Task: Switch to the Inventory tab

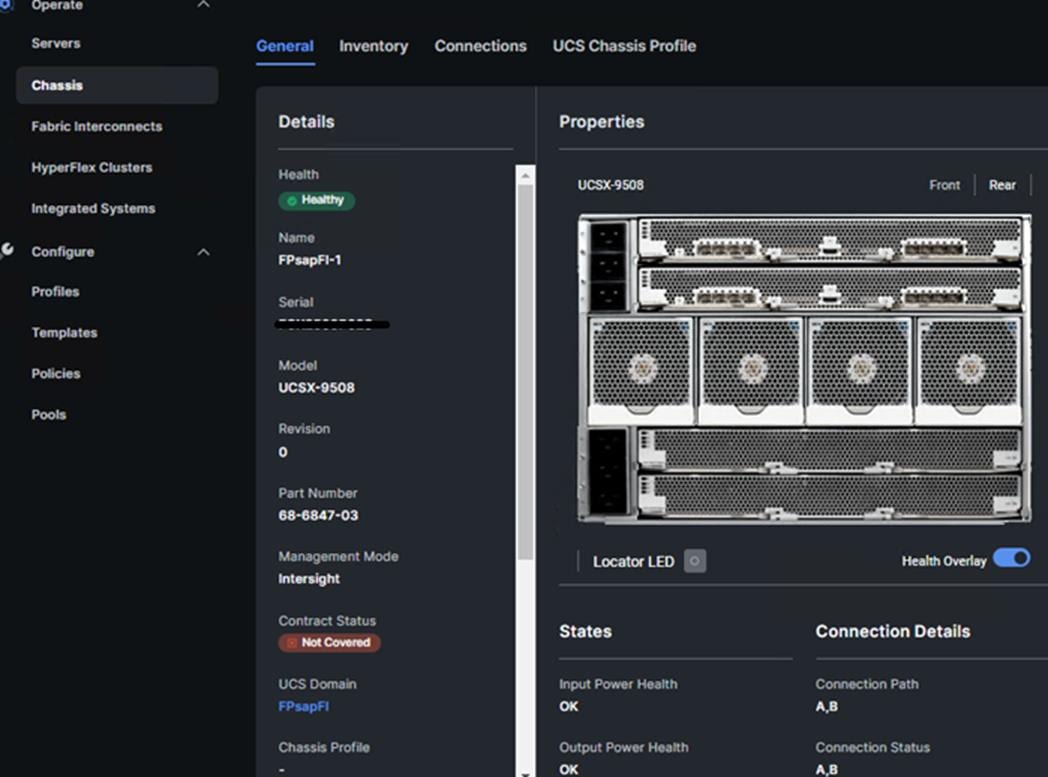Action: coord(373,46)
